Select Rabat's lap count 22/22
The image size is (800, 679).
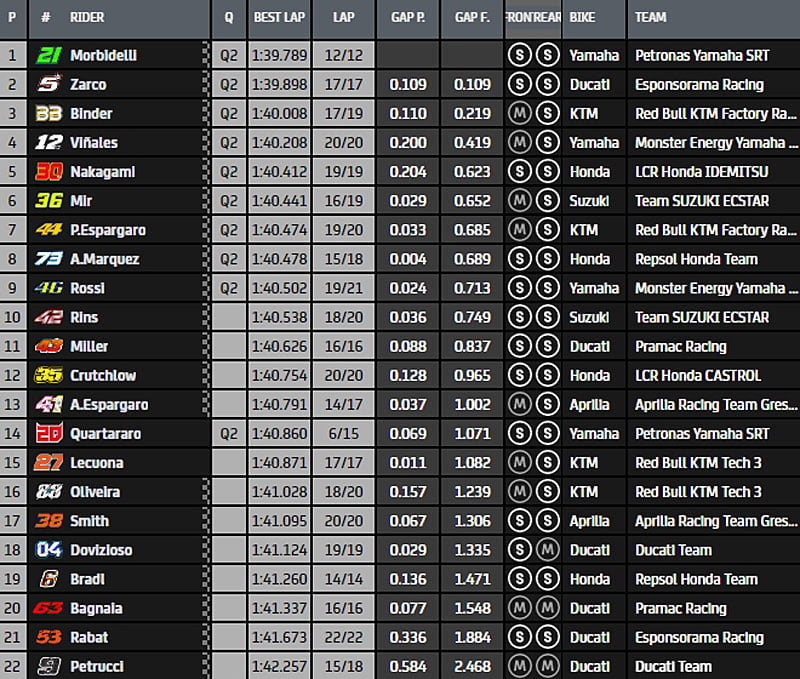coord(344,637)
